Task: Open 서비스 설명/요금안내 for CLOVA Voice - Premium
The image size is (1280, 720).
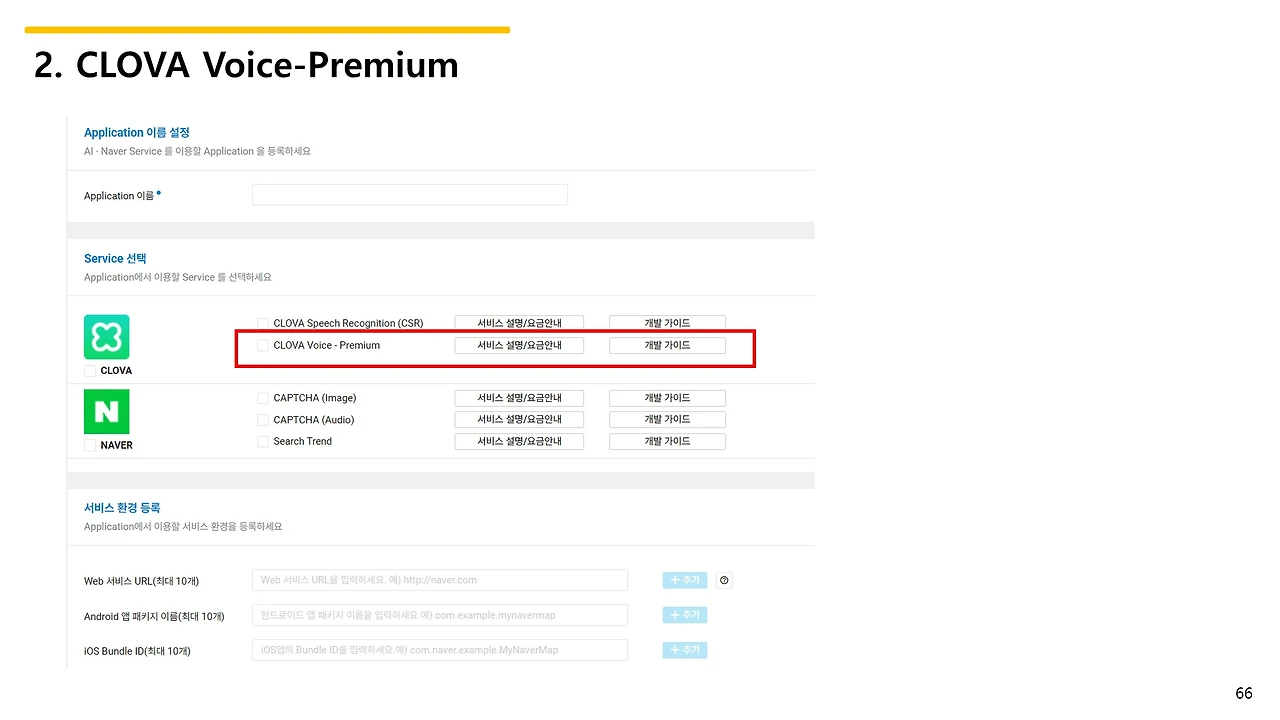Action: coord(519,345)
